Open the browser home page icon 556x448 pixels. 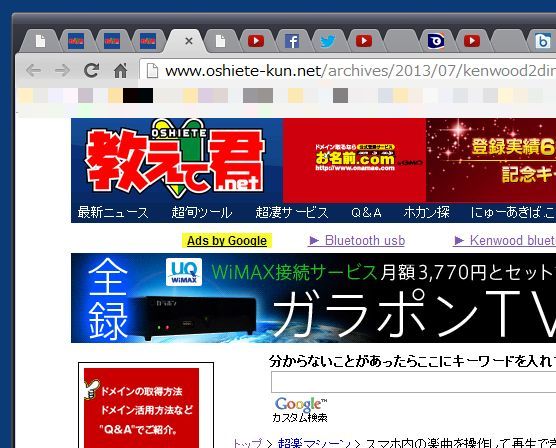coord(120,70)
